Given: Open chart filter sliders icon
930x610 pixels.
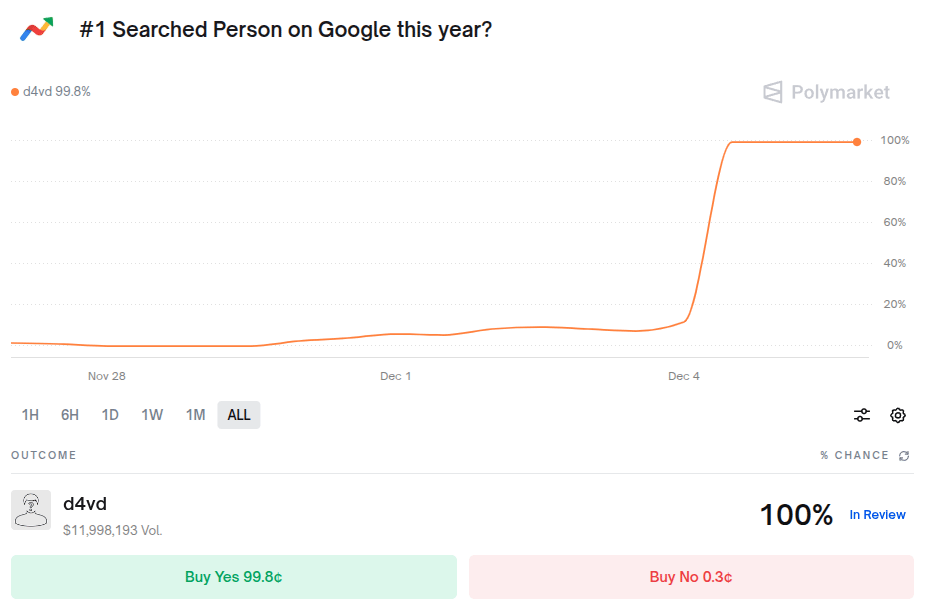Looking at the screenshot, I should pyautogui.click(x=862, y=415).
